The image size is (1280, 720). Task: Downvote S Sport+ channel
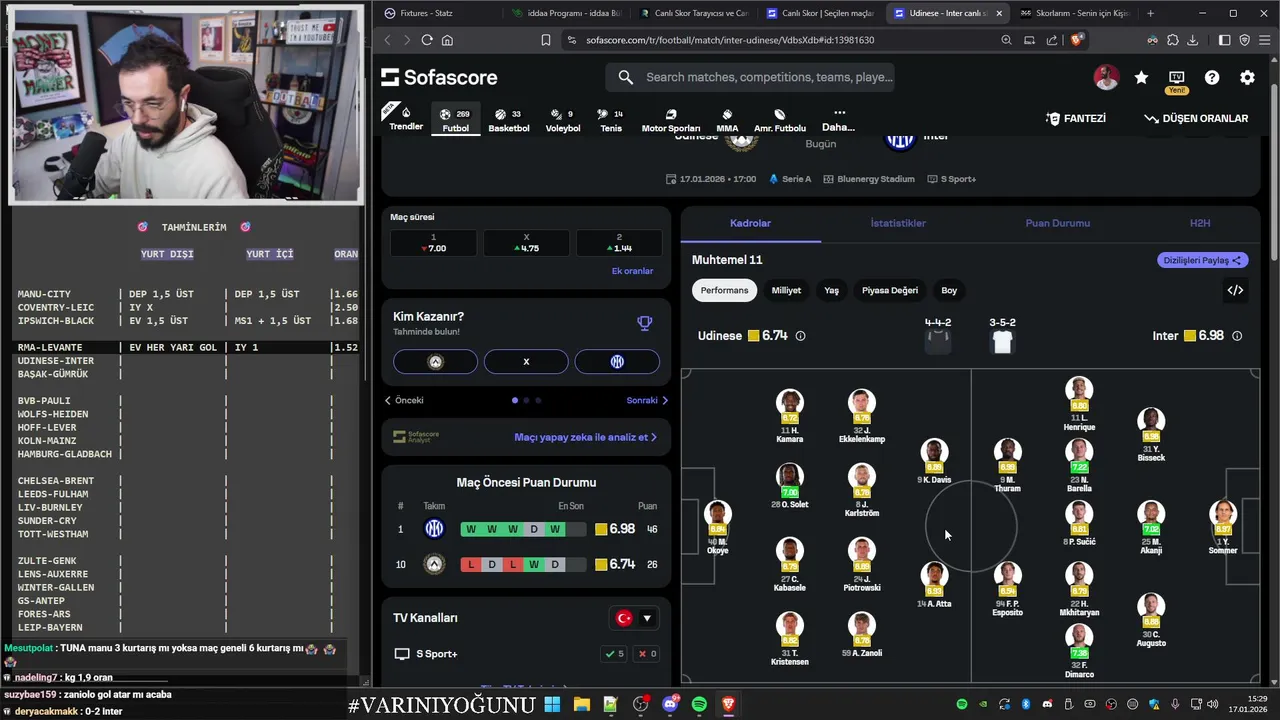coord(647,654)
